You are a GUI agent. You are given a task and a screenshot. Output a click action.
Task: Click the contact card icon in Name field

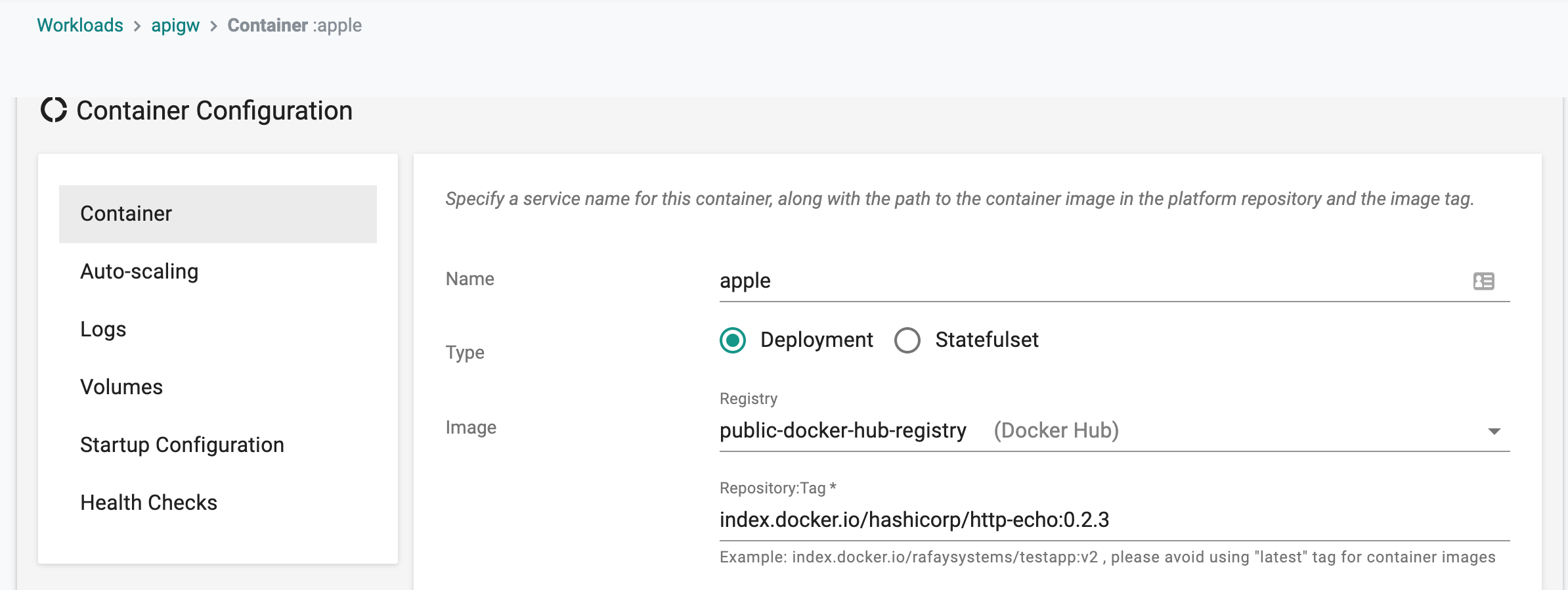tap(1483, 281)
